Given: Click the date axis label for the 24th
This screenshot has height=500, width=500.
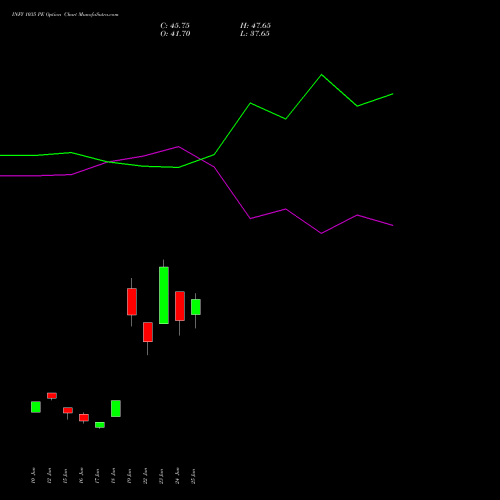Looking at the screenshot, I should point(177,476).
